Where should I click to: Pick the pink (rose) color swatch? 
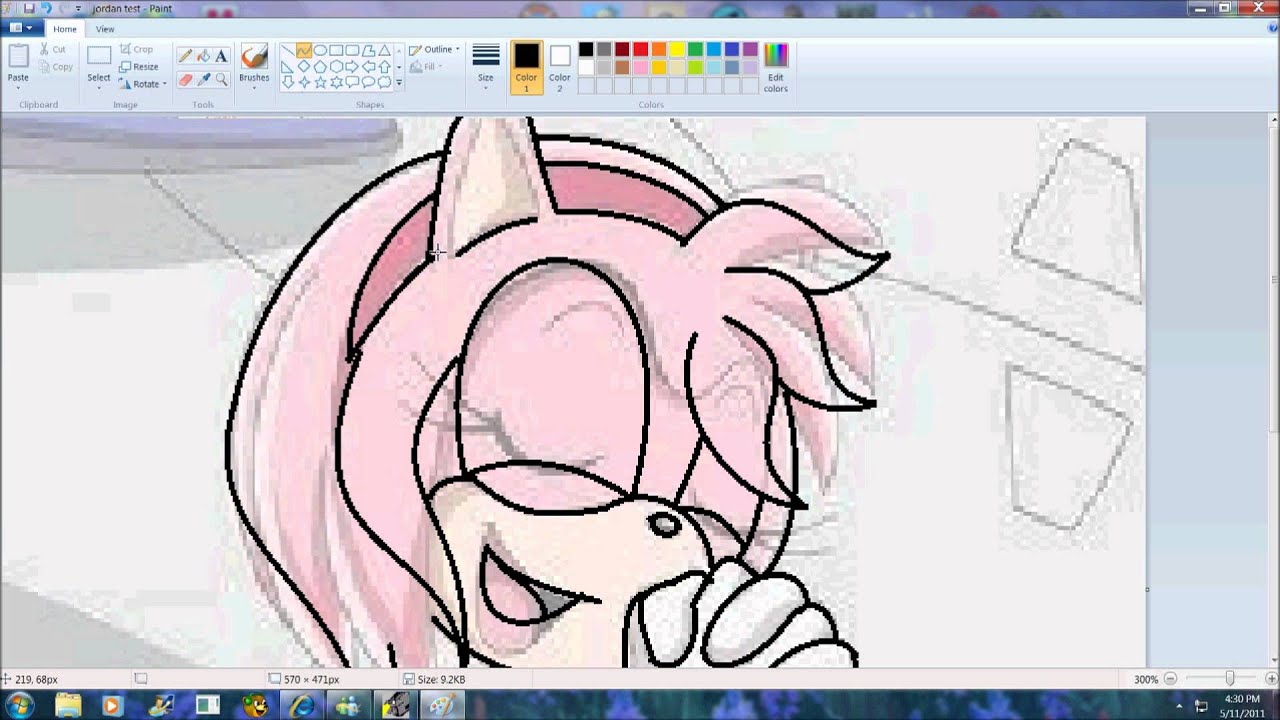point(640,67)
